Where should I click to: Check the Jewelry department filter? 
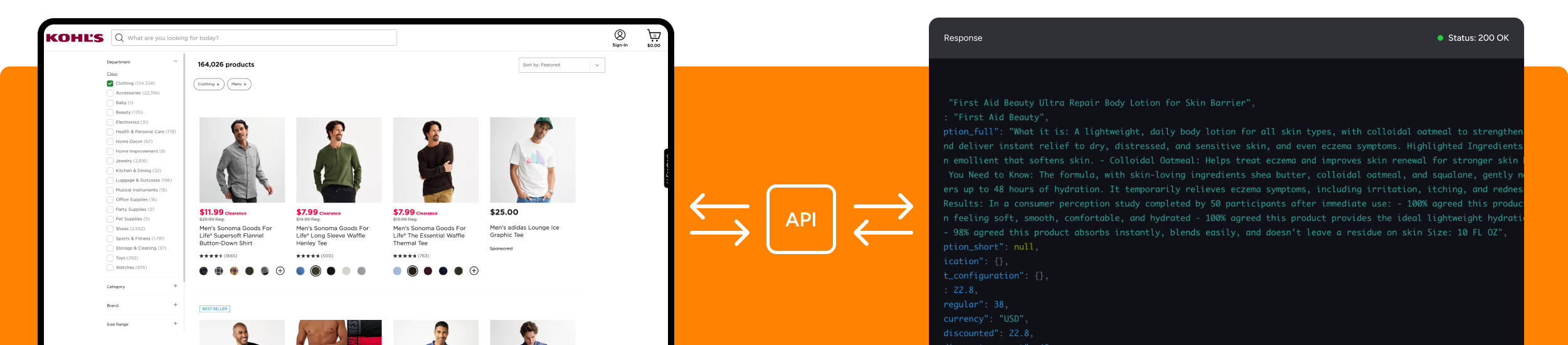[x=110, y=161]
